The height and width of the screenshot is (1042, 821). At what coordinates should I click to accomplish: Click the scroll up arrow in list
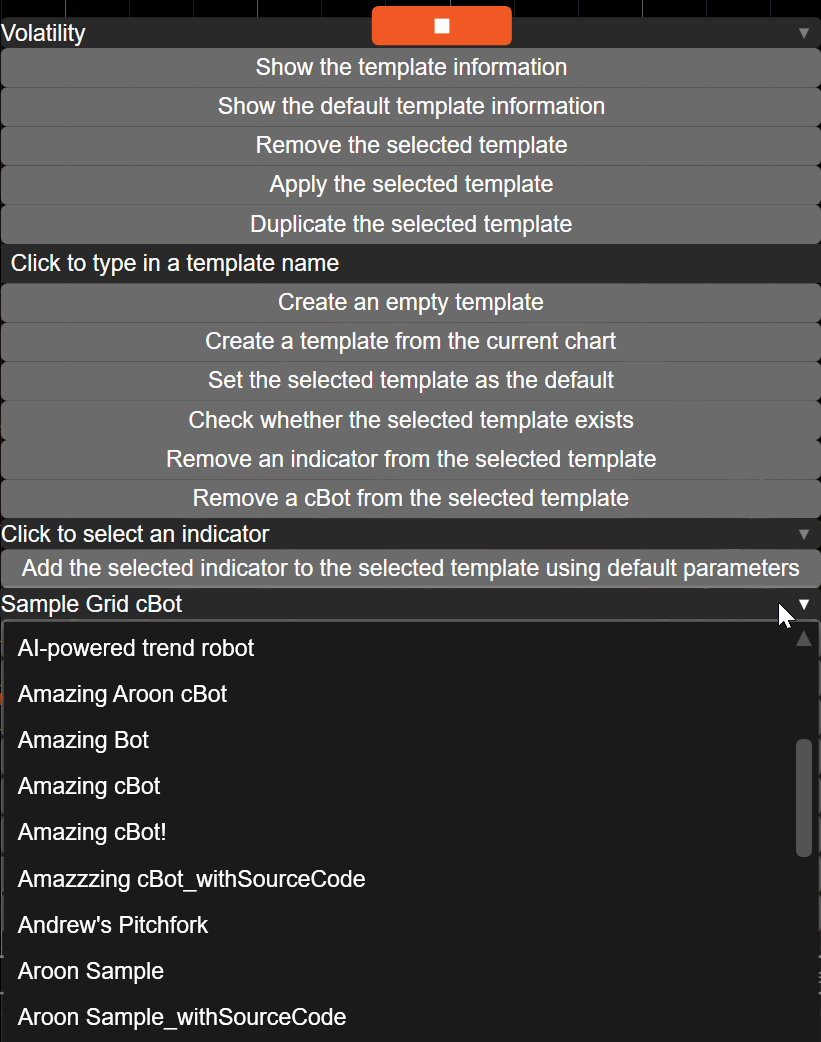[x=803, y=640]
